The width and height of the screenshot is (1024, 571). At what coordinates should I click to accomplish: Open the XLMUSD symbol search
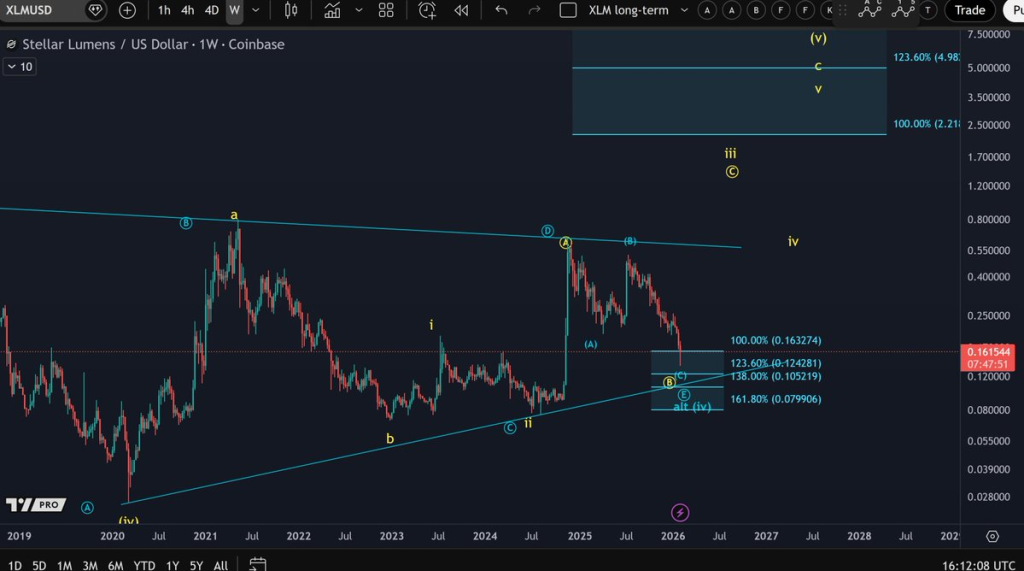click(29, 10)
